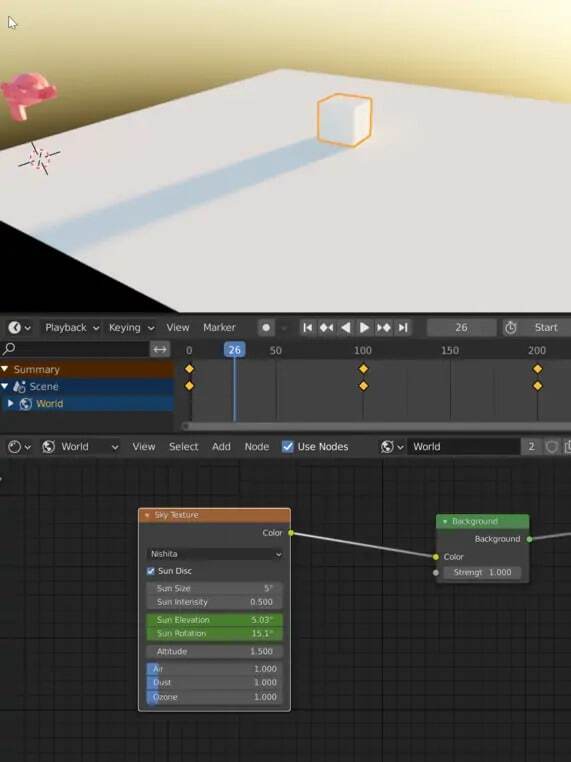Toggle the Use Nodes checkbox
Viewport: 571px width, 762px height.
(288, 447)
